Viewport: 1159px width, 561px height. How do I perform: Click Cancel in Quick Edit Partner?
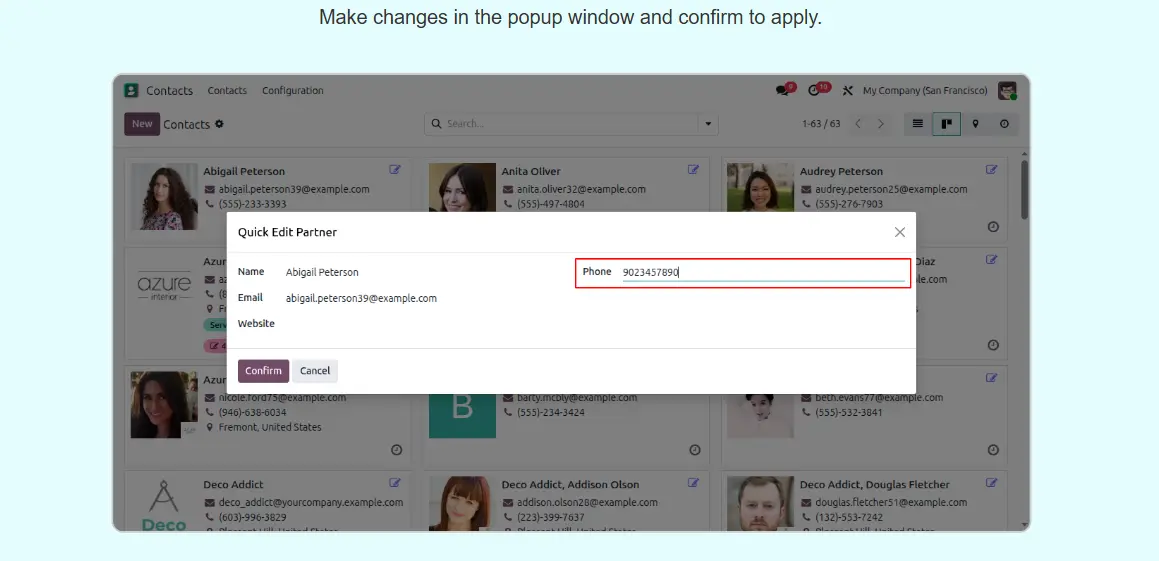coord(315,371)
